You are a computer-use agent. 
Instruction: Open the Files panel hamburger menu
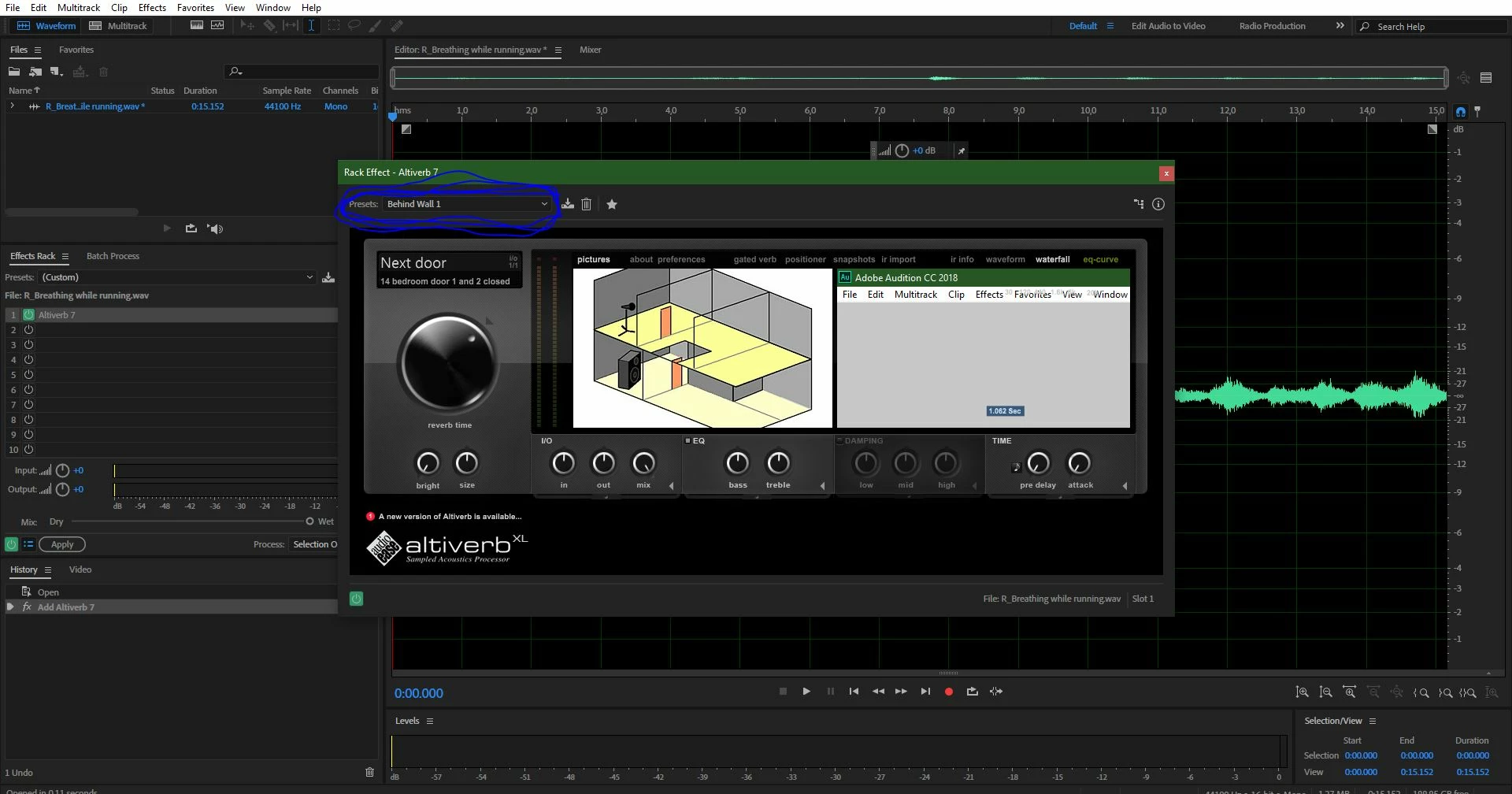[x=37, y=50]
